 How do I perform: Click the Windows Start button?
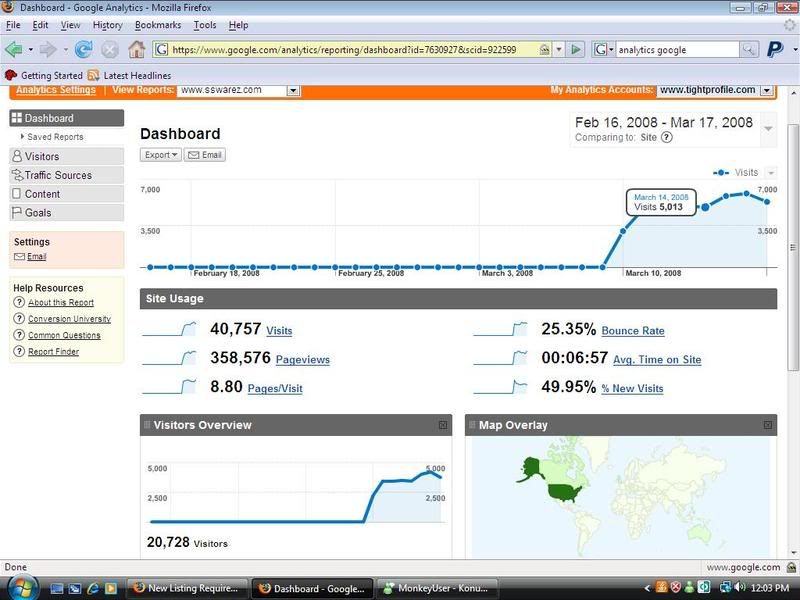(x=20, y=588)
